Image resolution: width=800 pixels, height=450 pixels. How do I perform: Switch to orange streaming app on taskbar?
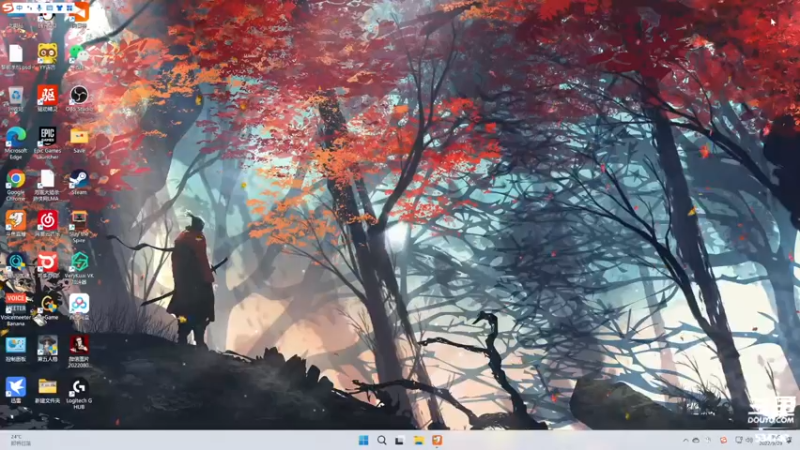[437, 440]
